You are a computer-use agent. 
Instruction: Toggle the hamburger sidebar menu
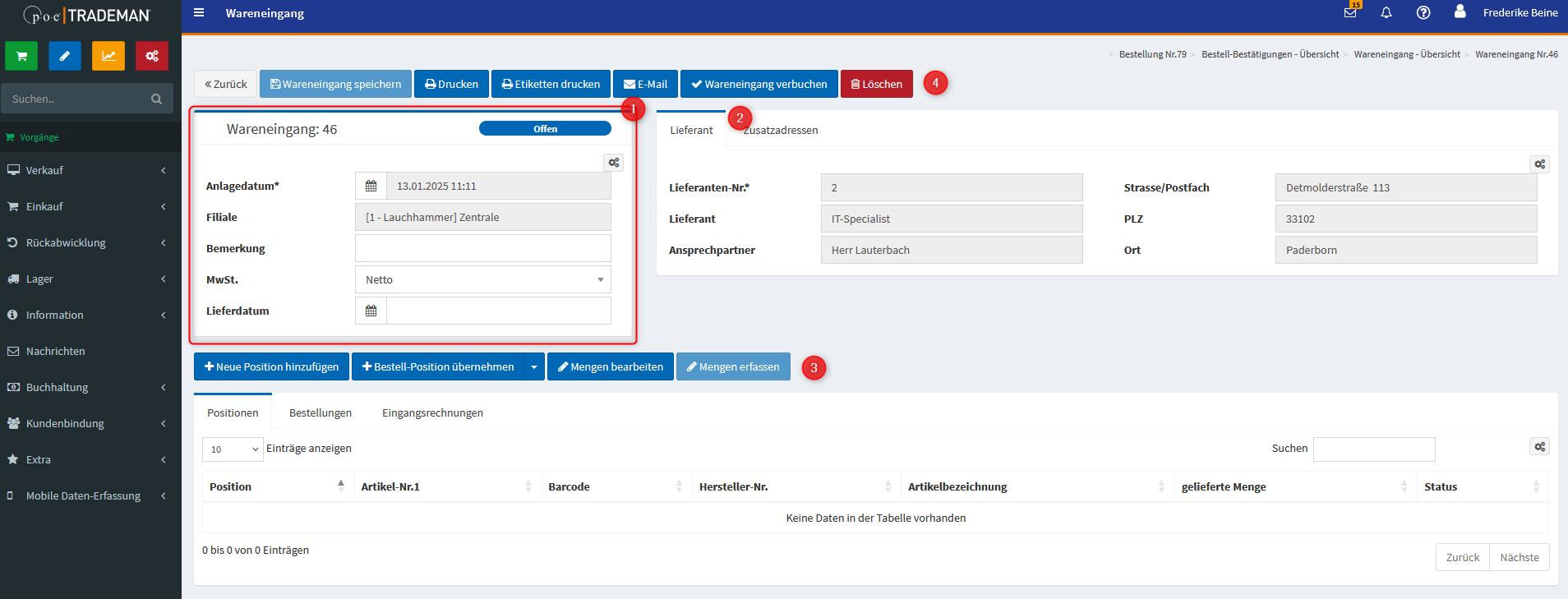click(x=199, y=13)
